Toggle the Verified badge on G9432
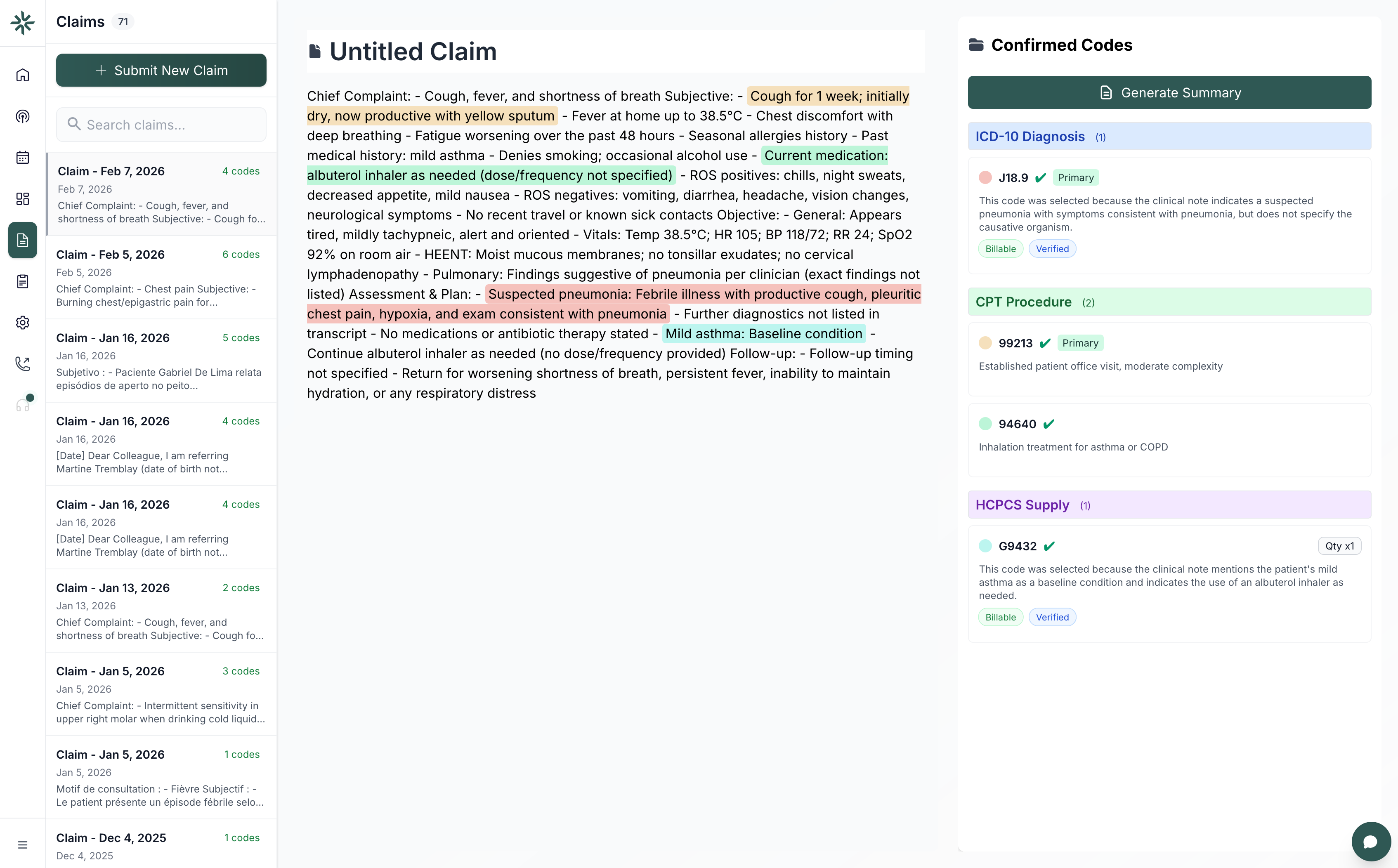The image size is (1398, 868). pyautogui.click(x=1052, y=617)
